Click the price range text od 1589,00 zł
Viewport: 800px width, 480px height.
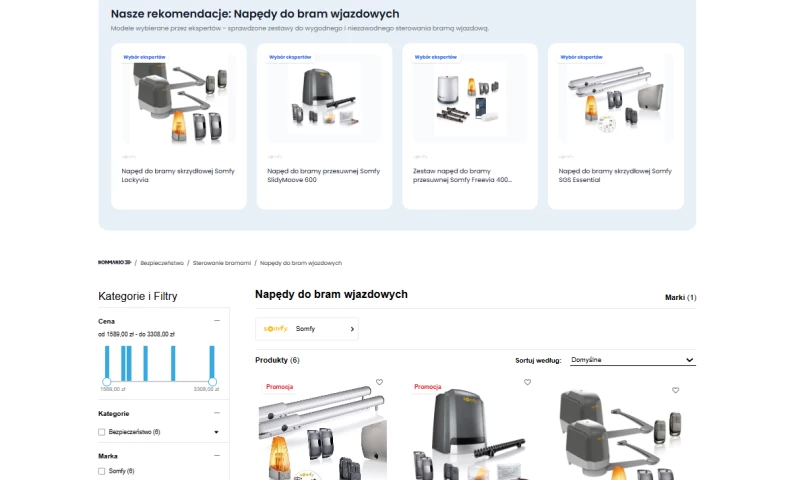point(136,335)
